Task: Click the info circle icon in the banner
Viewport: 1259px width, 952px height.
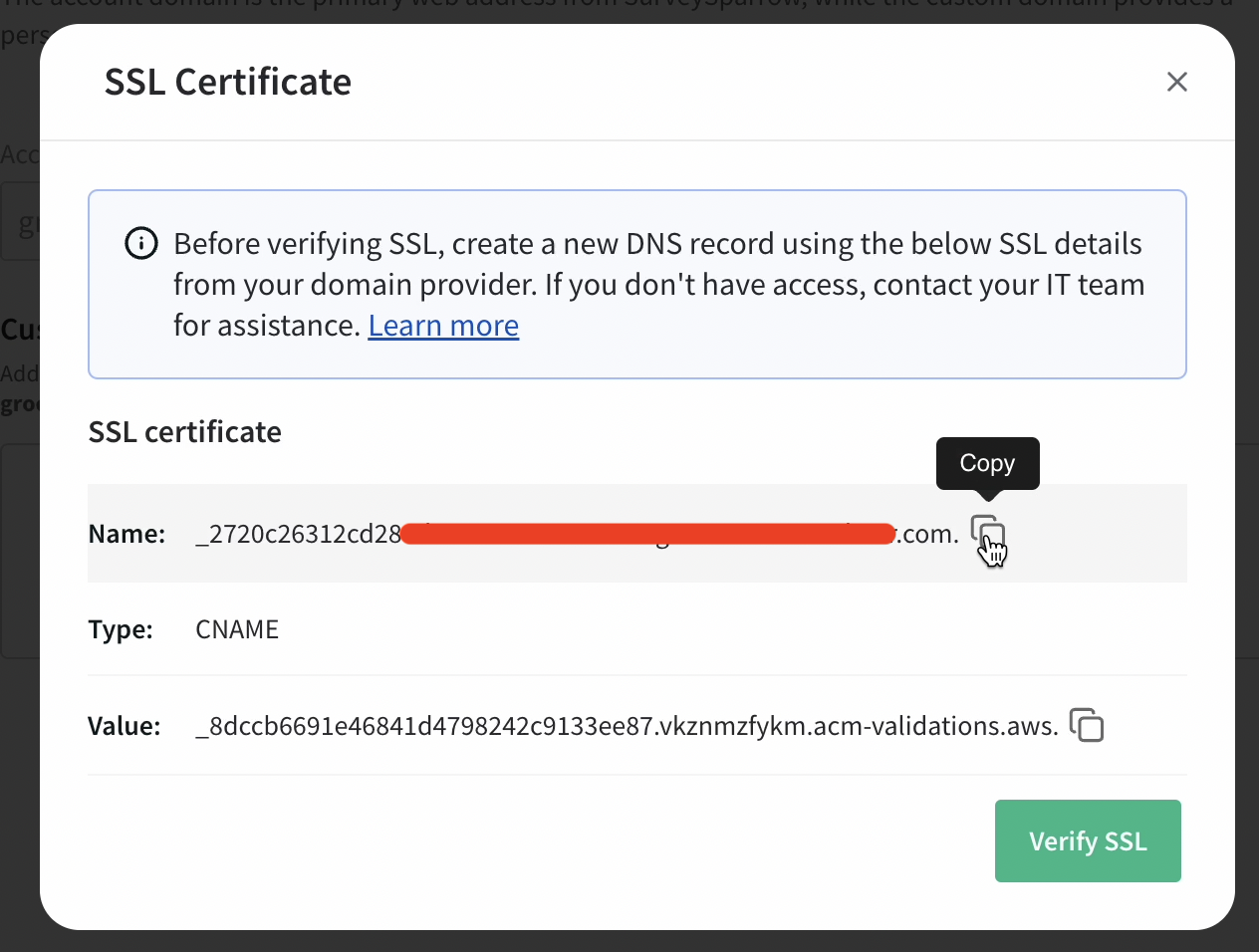Action: (141, 243)
